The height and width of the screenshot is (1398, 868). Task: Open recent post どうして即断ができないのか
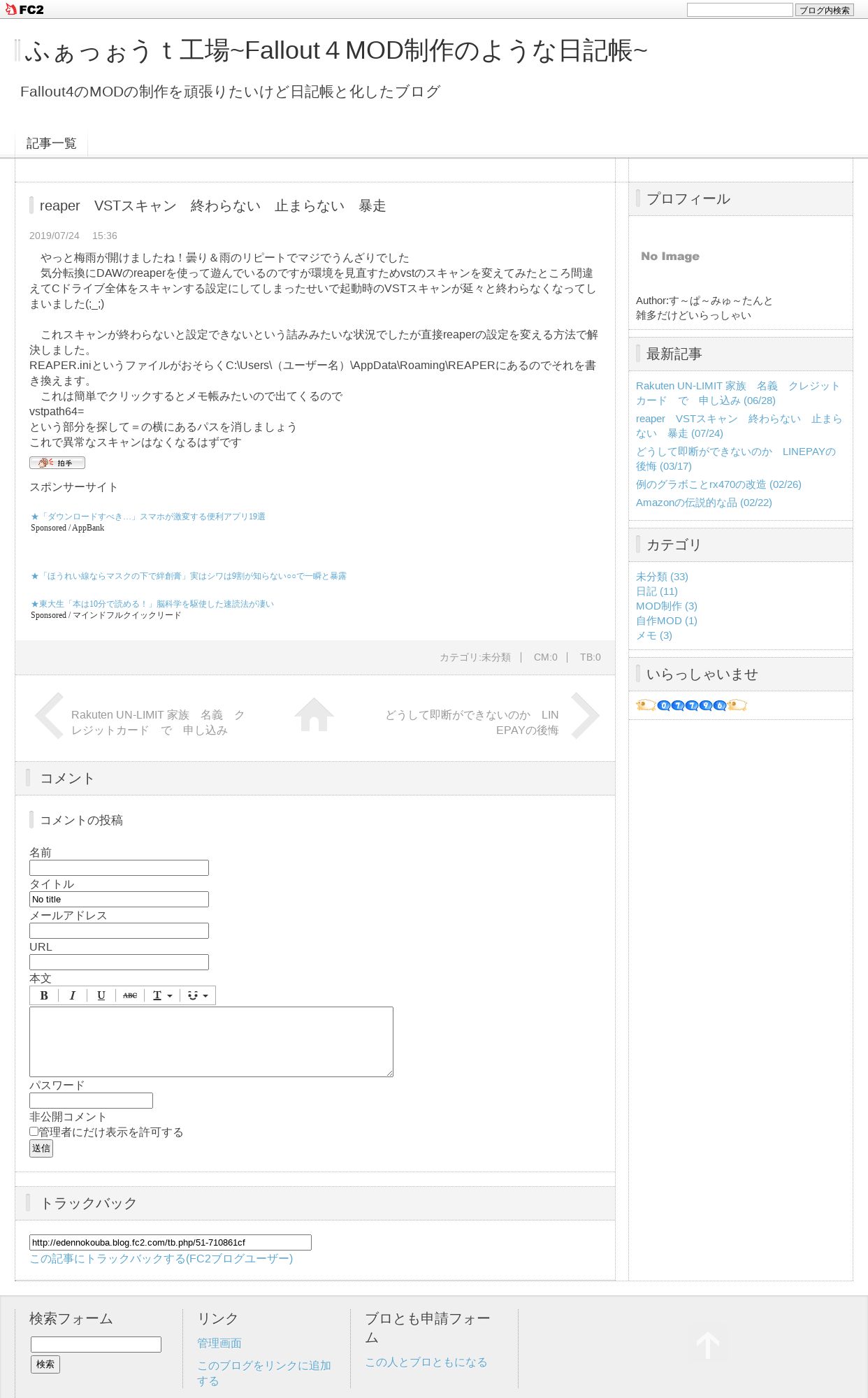click(x=736, y=459)
